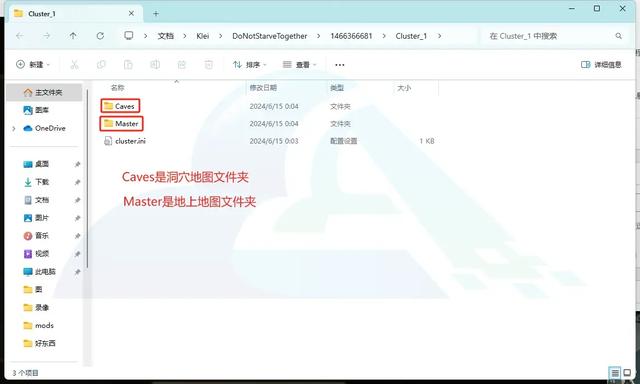Sort by 名称 column header
This screenshot has height=384, width=640.
coord(118,87)
